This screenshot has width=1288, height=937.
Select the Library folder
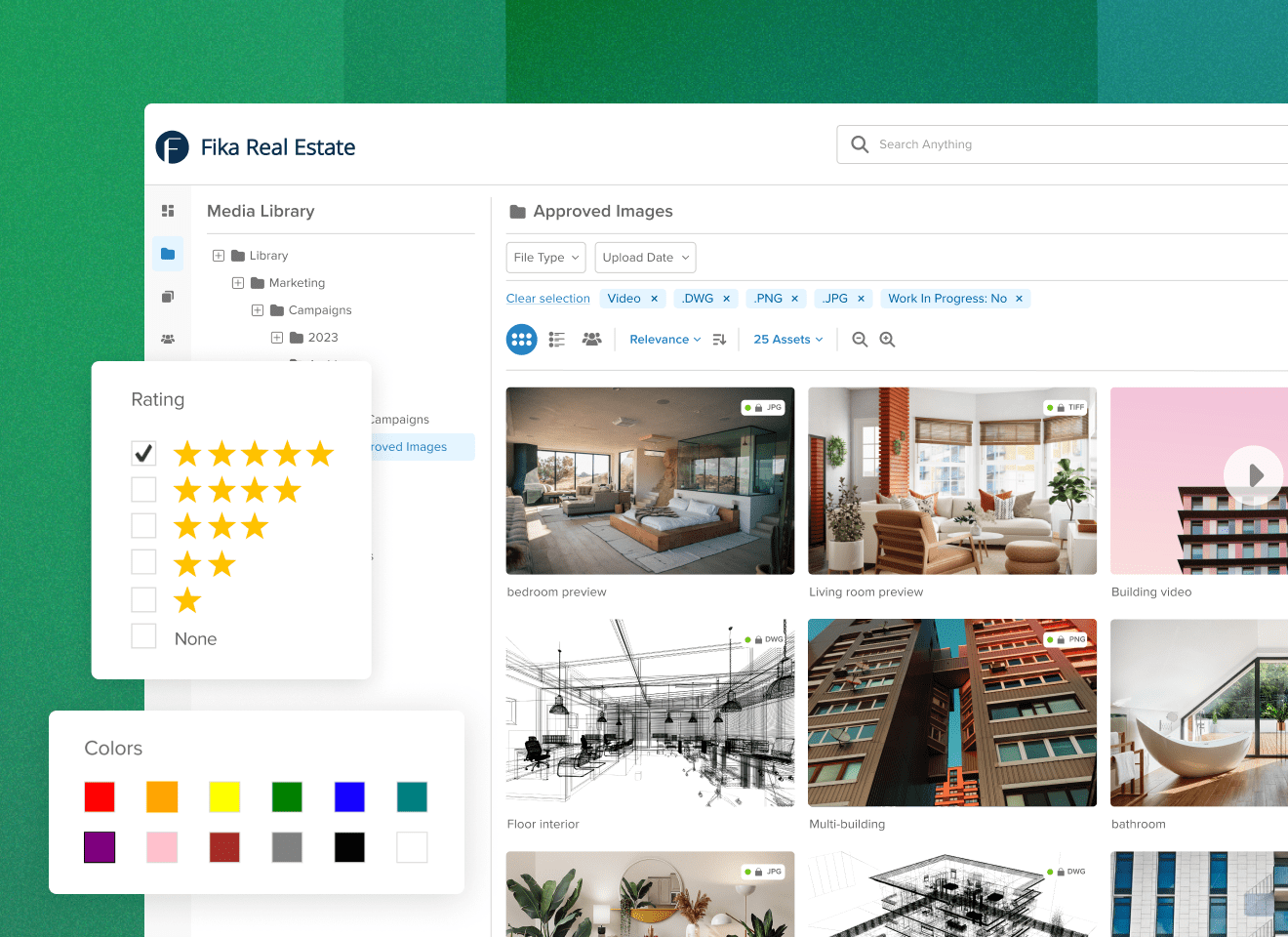tap(260, 256)
